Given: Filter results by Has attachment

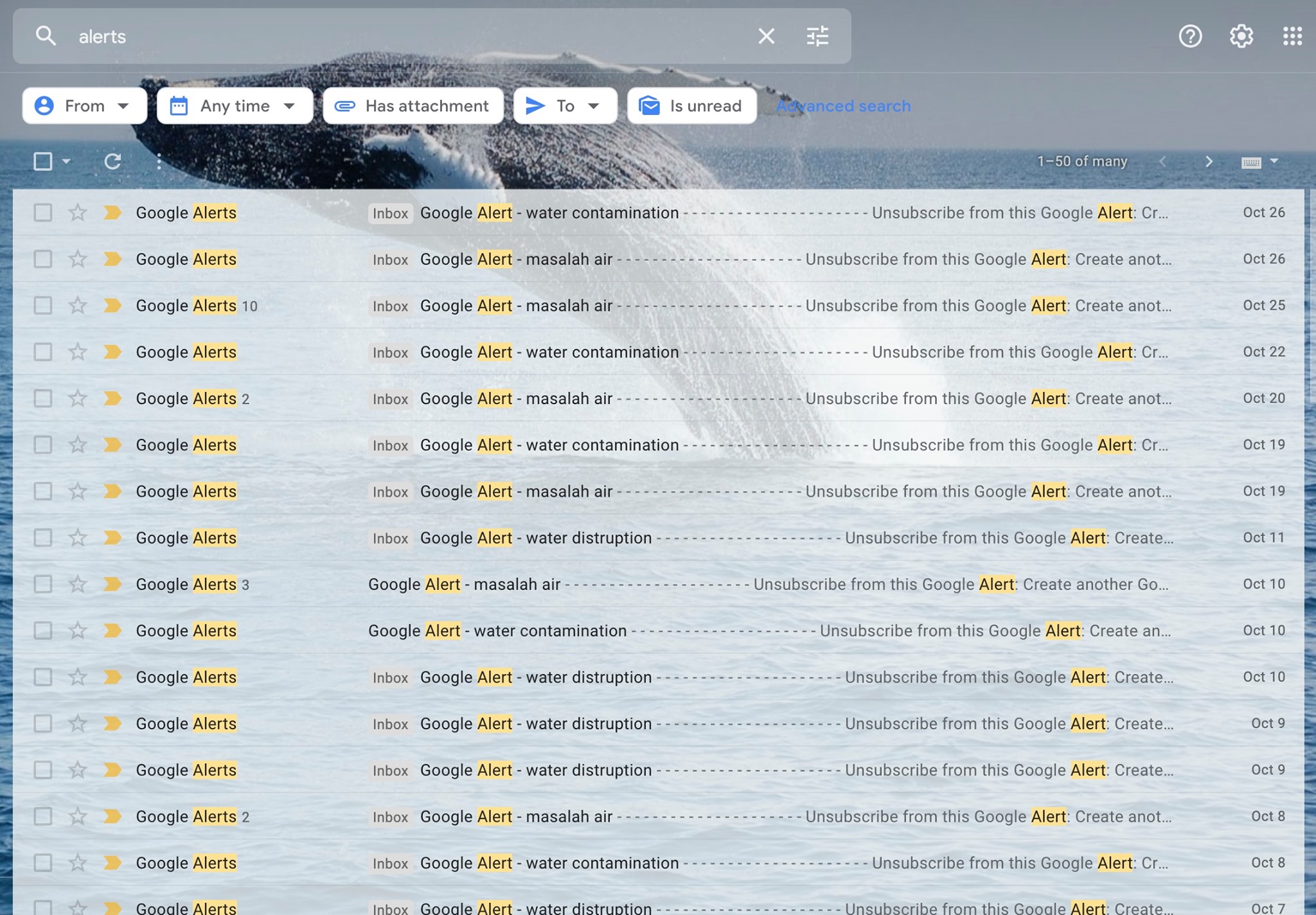Looking at the screenshot, I should pos(413,105).
